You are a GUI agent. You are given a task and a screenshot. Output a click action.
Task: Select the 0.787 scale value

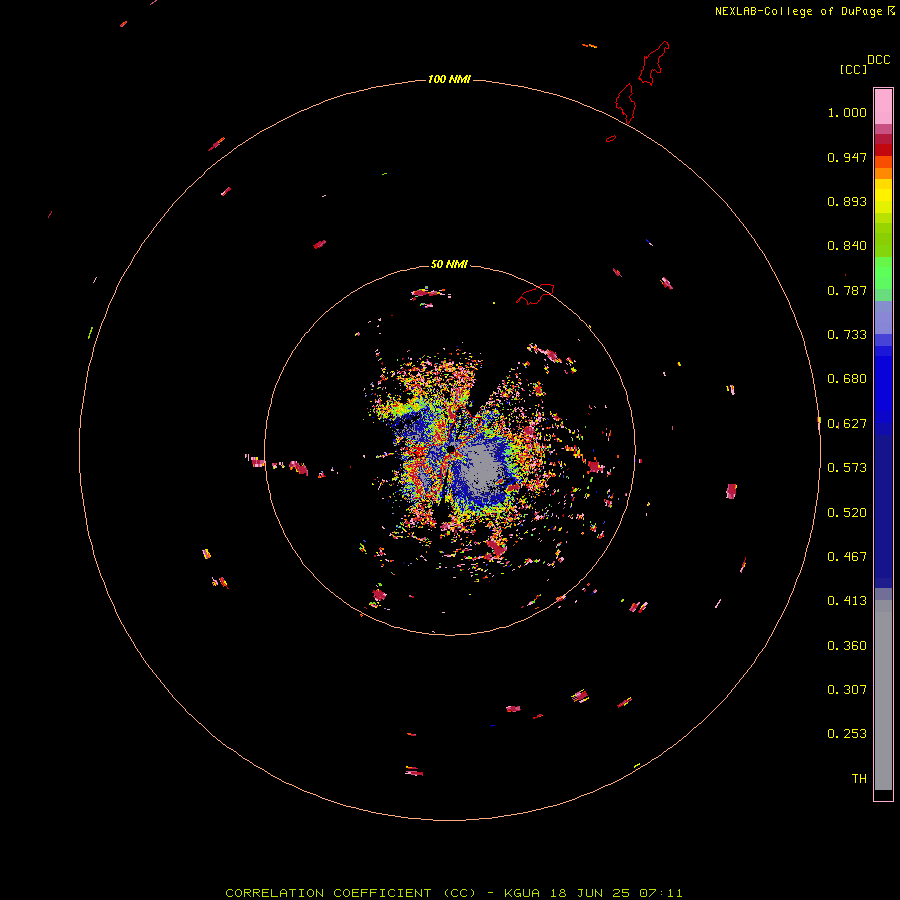(847, 290)
